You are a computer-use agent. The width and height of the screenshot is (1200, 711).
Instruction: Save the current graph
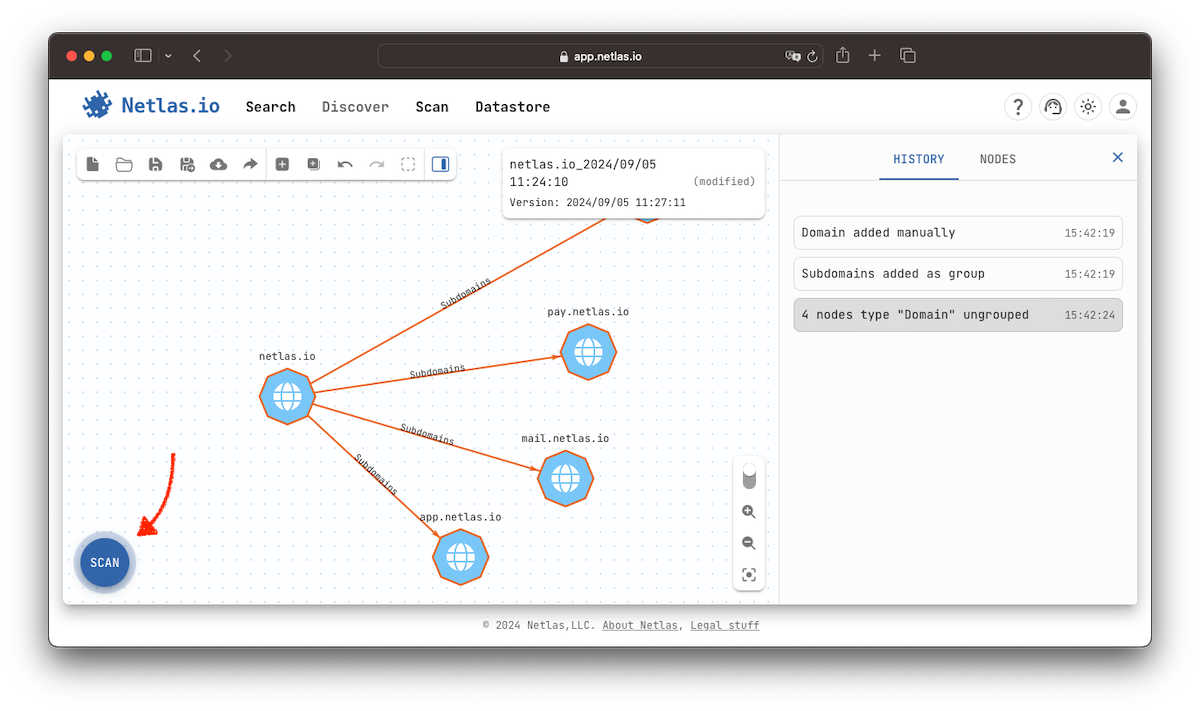point(155,165)
